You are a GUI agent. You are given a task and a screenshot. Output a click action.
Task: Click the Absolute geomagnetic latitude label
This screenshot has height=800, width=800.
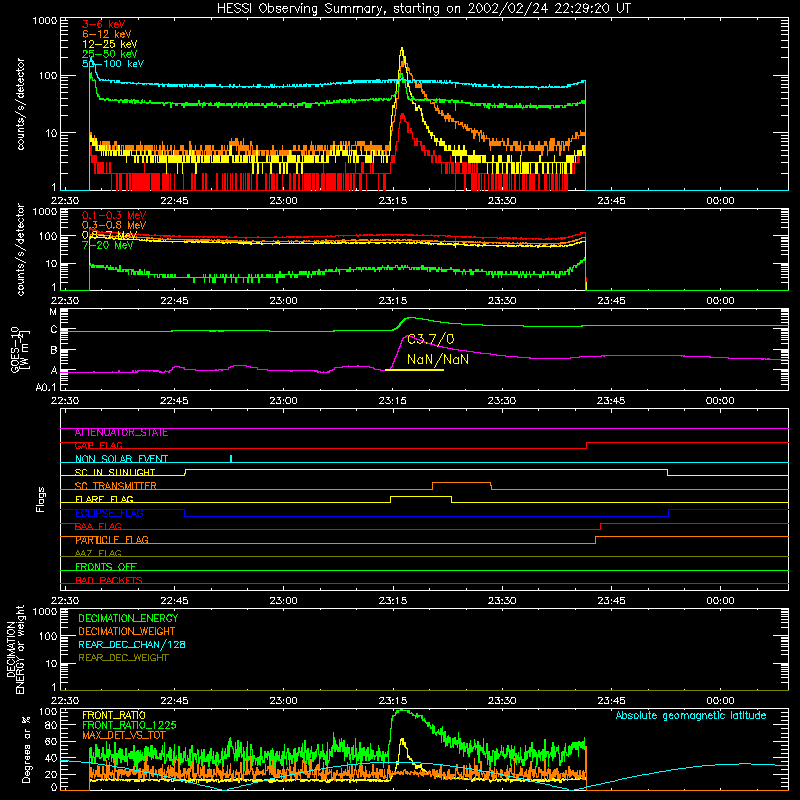tap(691, 716)
